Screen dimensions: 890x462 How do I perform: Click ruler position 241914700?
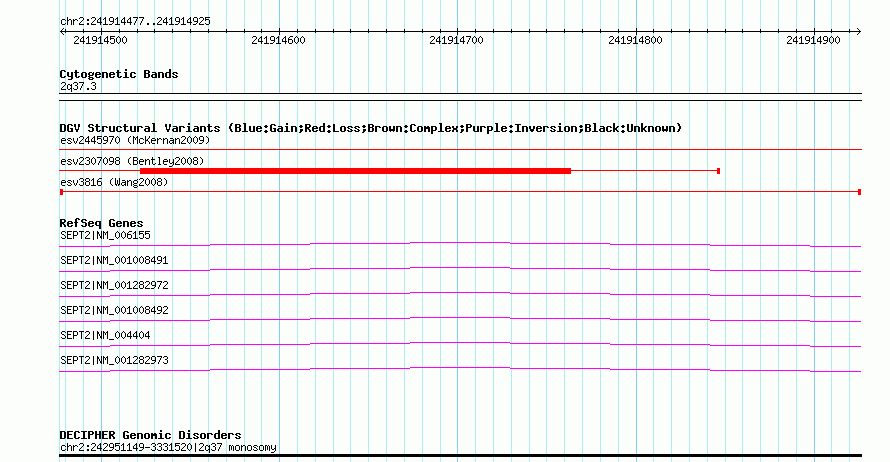(456, 40)
